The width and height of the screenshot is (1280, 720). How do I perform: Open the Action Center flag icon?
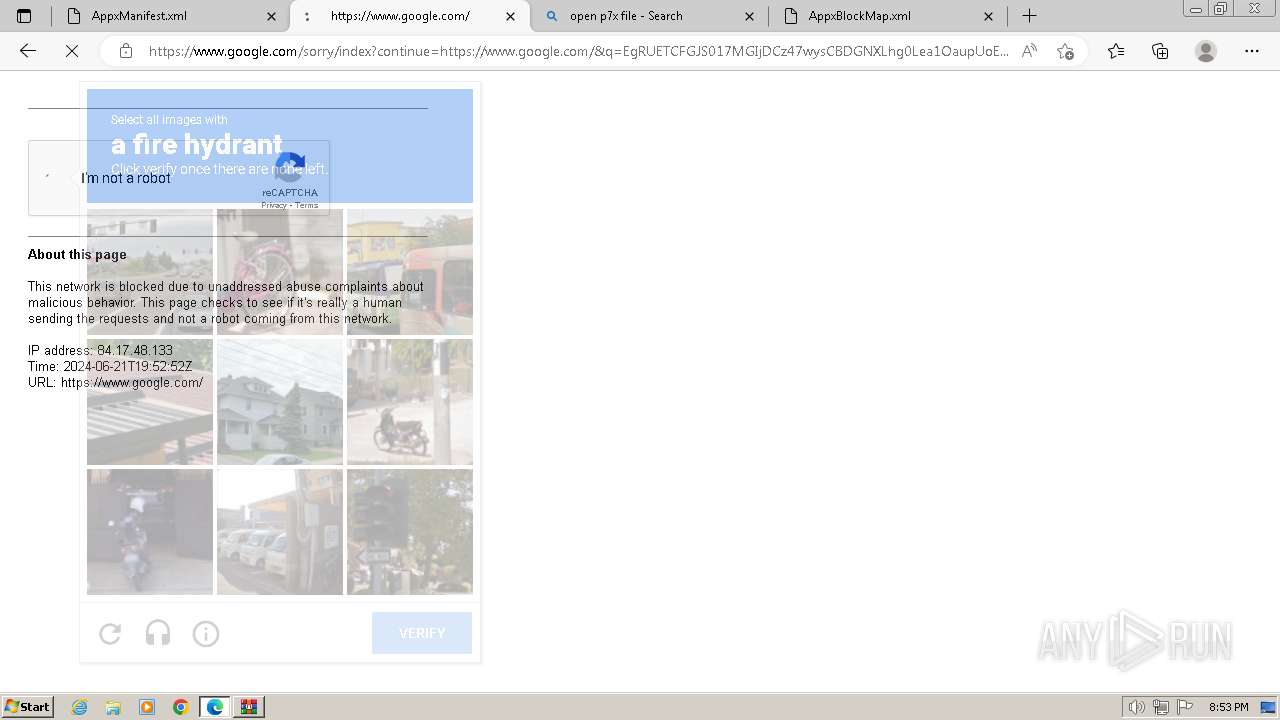[1185, 707]
